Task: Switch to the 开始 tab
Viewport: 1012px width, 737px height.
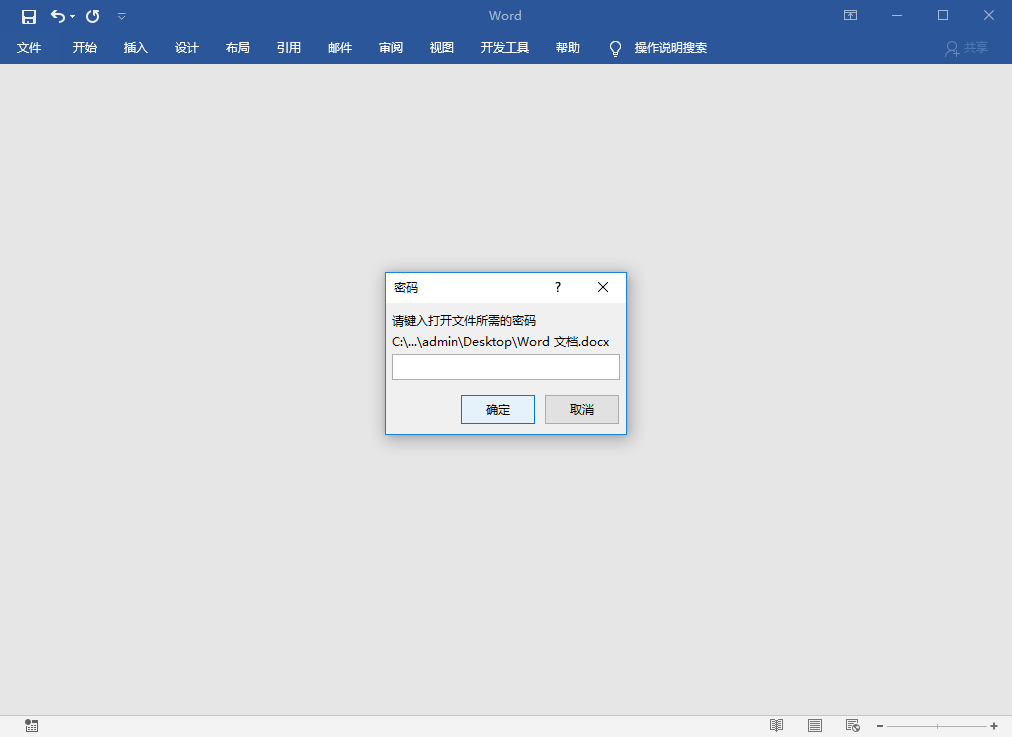Action: click(x=85, y=48)
